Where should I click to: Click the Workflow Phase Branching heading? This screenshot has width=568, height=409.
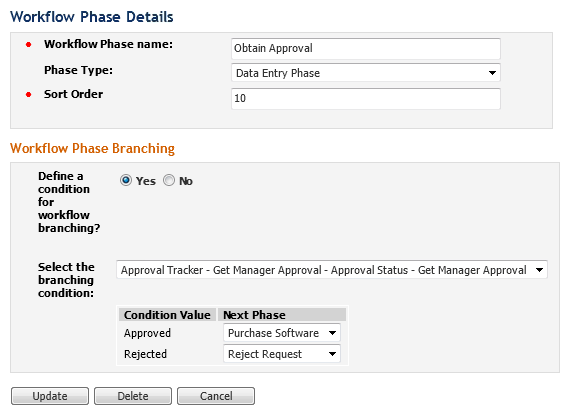[x=92, y=149]
